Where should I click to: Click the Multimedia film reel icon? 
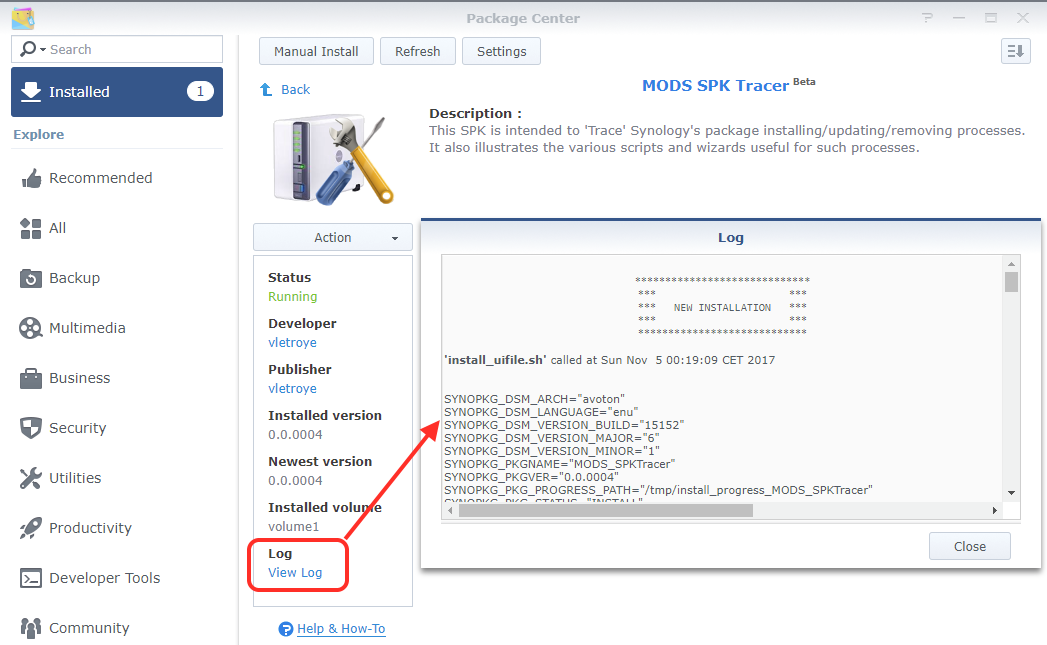[31, 329]
